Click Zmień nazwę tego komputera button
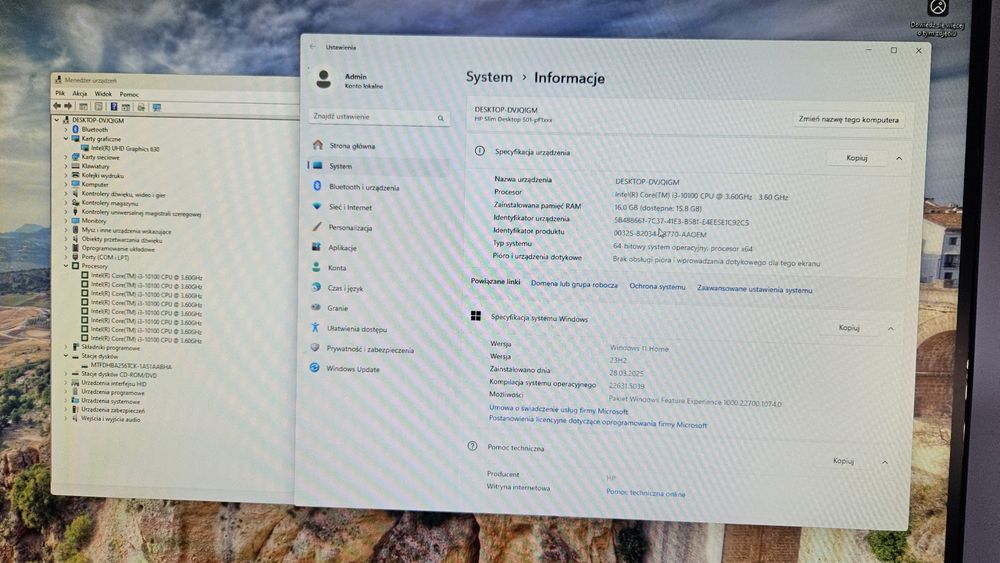Viewport: 1000px width, 563px height. coord(849,120)
